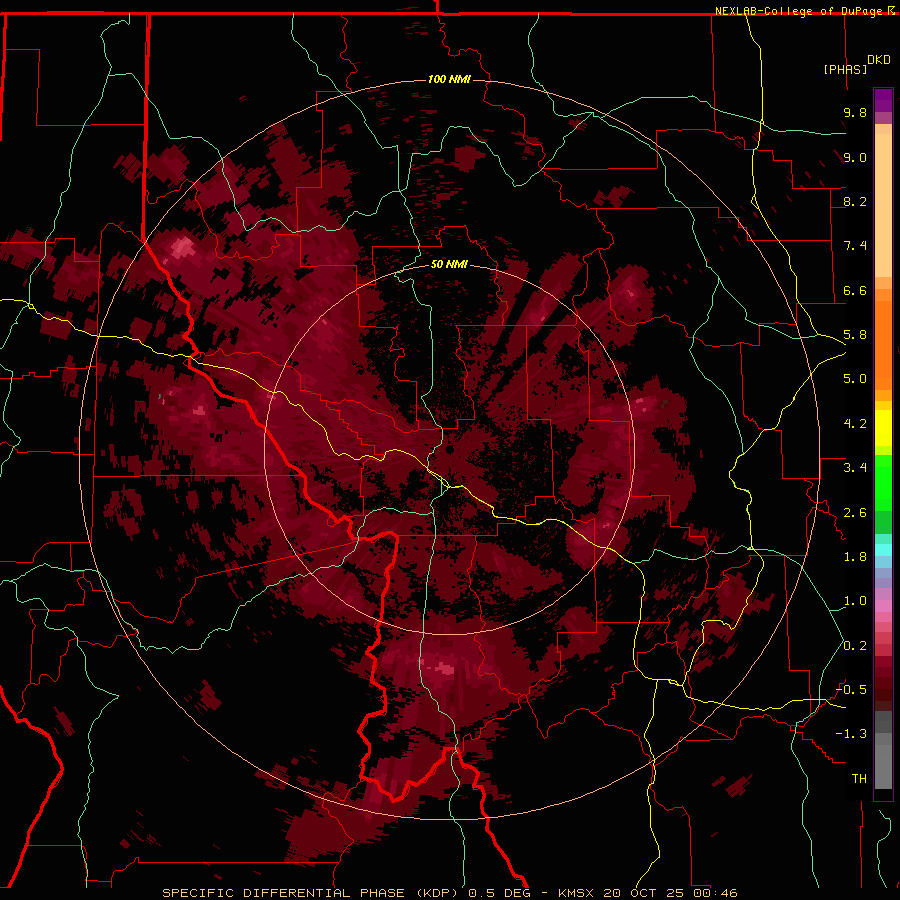Click the 9.8 scale value
Screen dimensions: 900x900
tap(855, 112)
